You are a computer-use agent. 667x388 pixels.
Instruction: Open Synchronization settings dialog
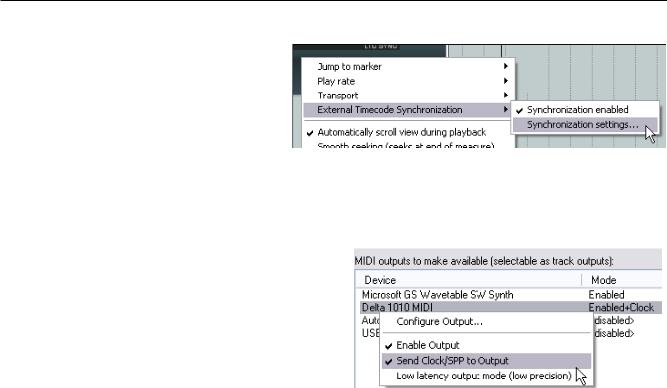coord(584,125)
